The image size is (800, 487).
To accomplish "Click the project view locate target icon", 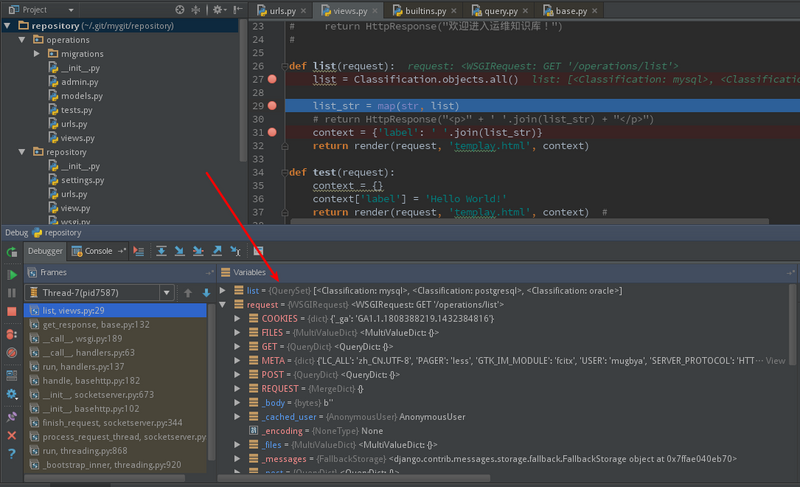I will (180, 10).
